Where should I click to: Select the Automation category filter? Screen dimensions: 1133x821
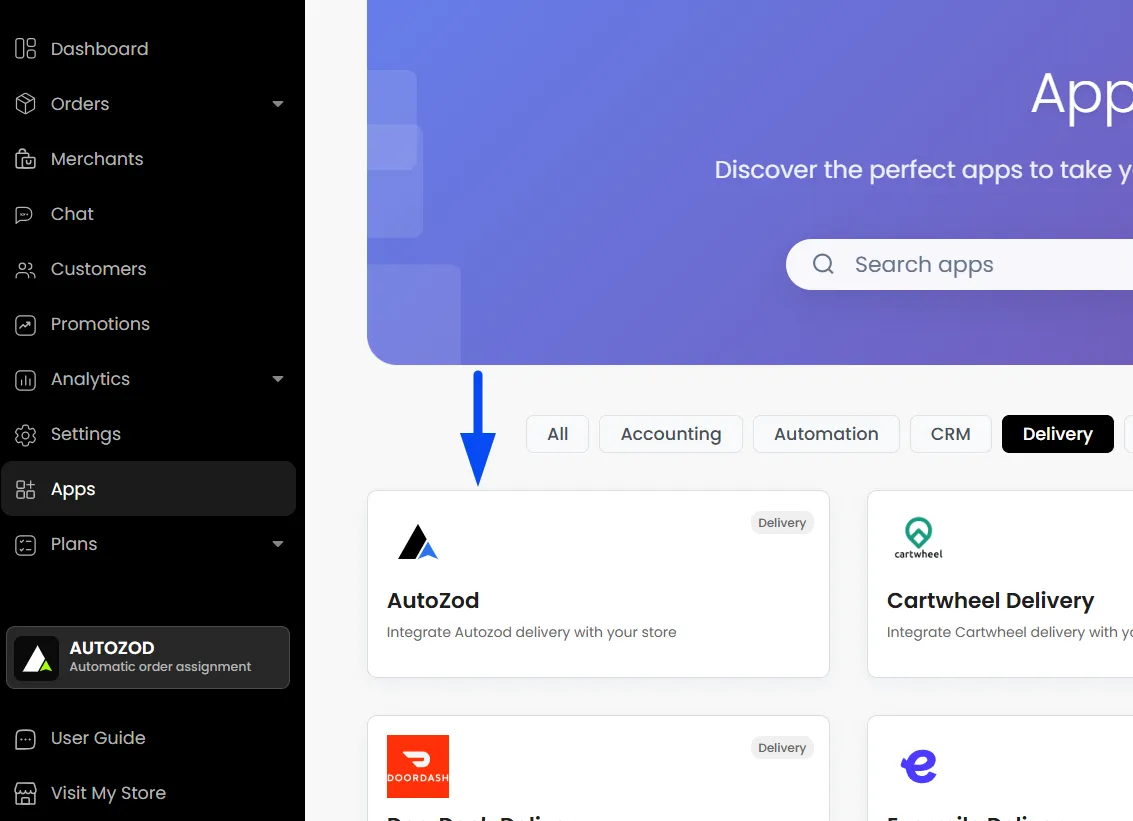point(826,434)
